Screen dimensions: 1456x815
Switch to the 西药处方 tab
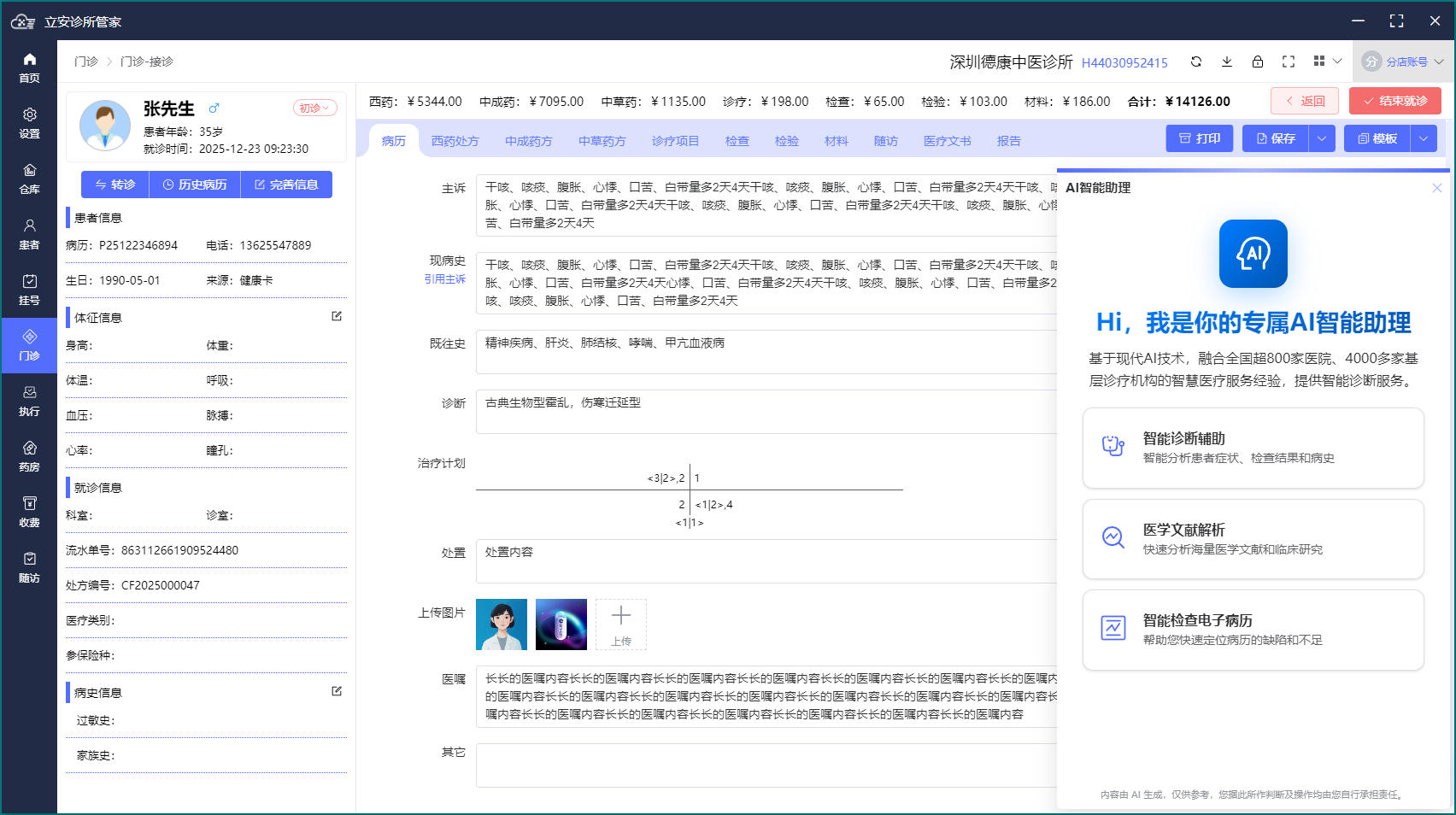[x=455, y=141]
